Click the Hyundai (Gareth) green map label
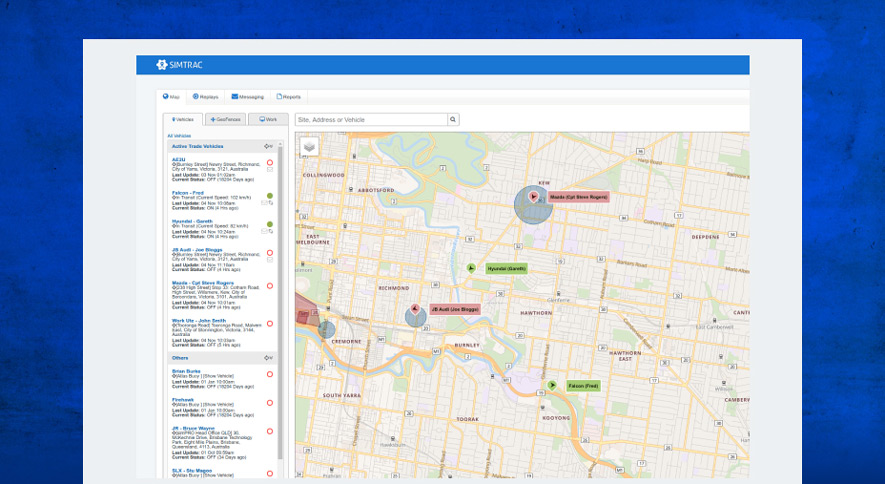 click(506, 269)
